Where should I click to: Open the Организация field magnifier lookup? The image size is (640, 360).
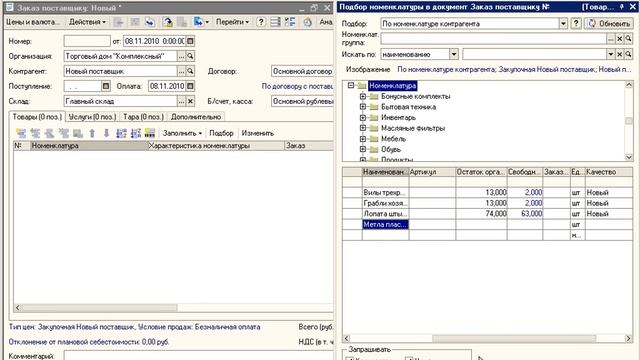190,56
